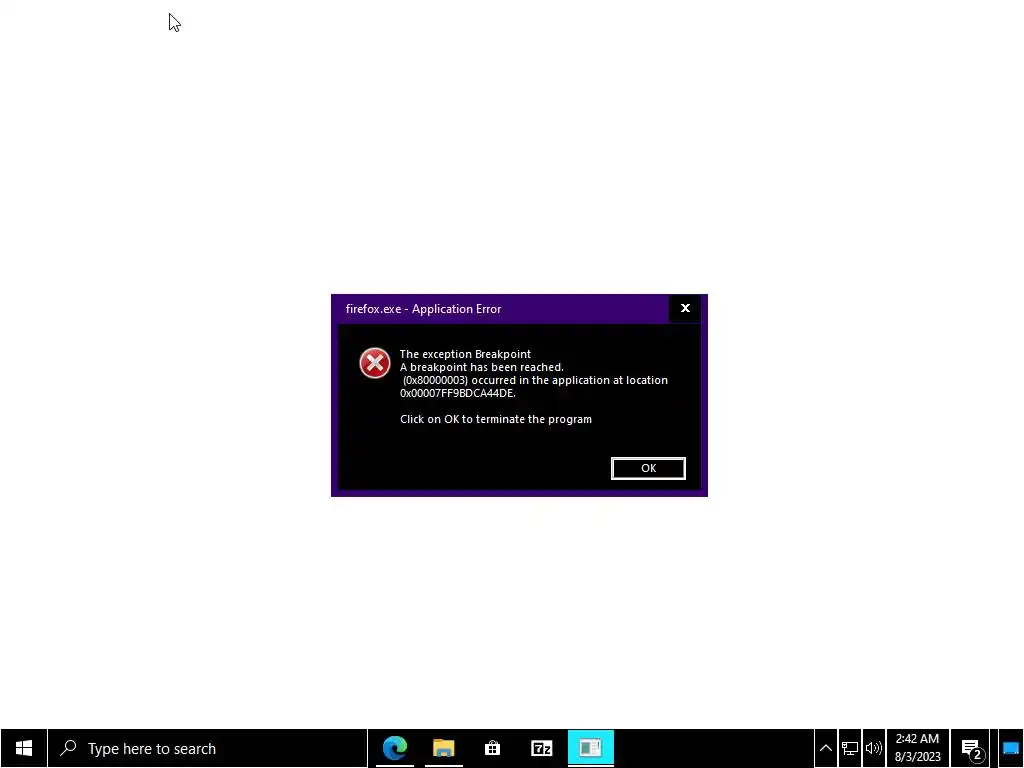This screenshot has height=768, width=1024.
Task: Click the 'Click on OK to terminate' message text
Action: click(496, 419)
